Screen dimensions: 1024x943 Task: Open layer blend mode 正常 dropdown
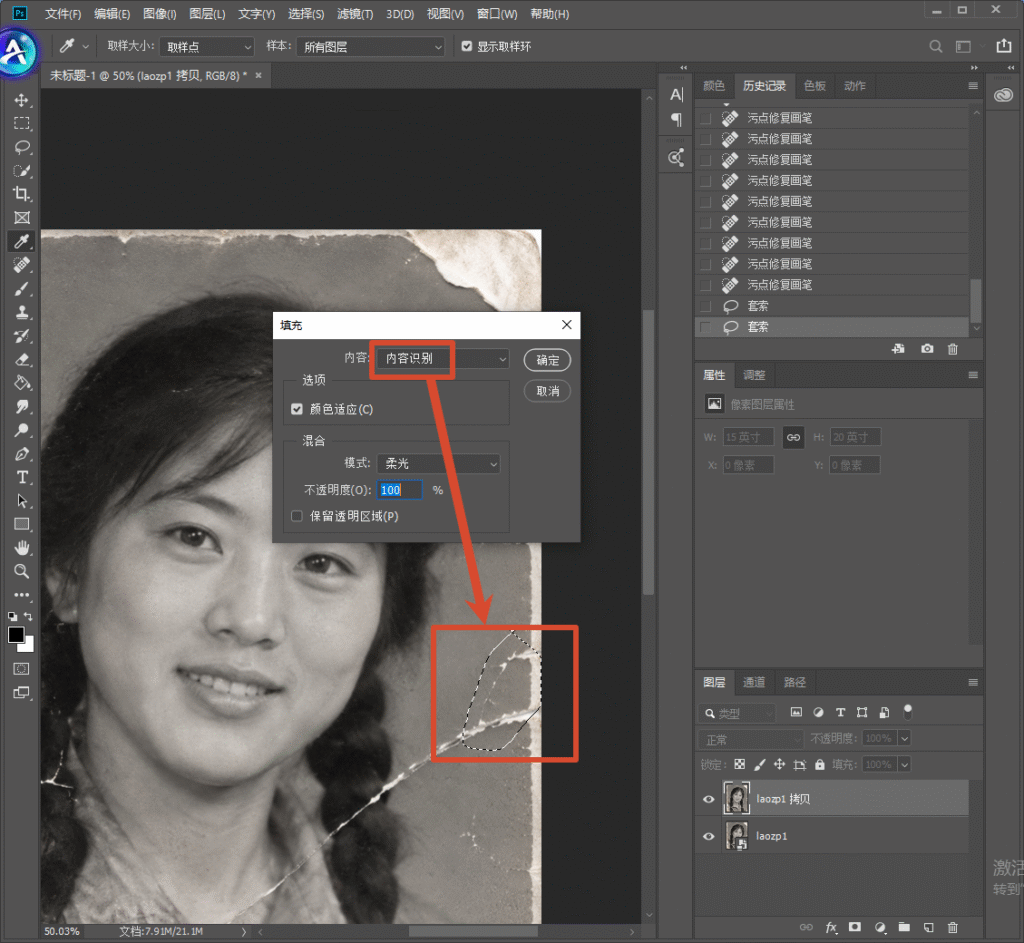coord(751,739)
